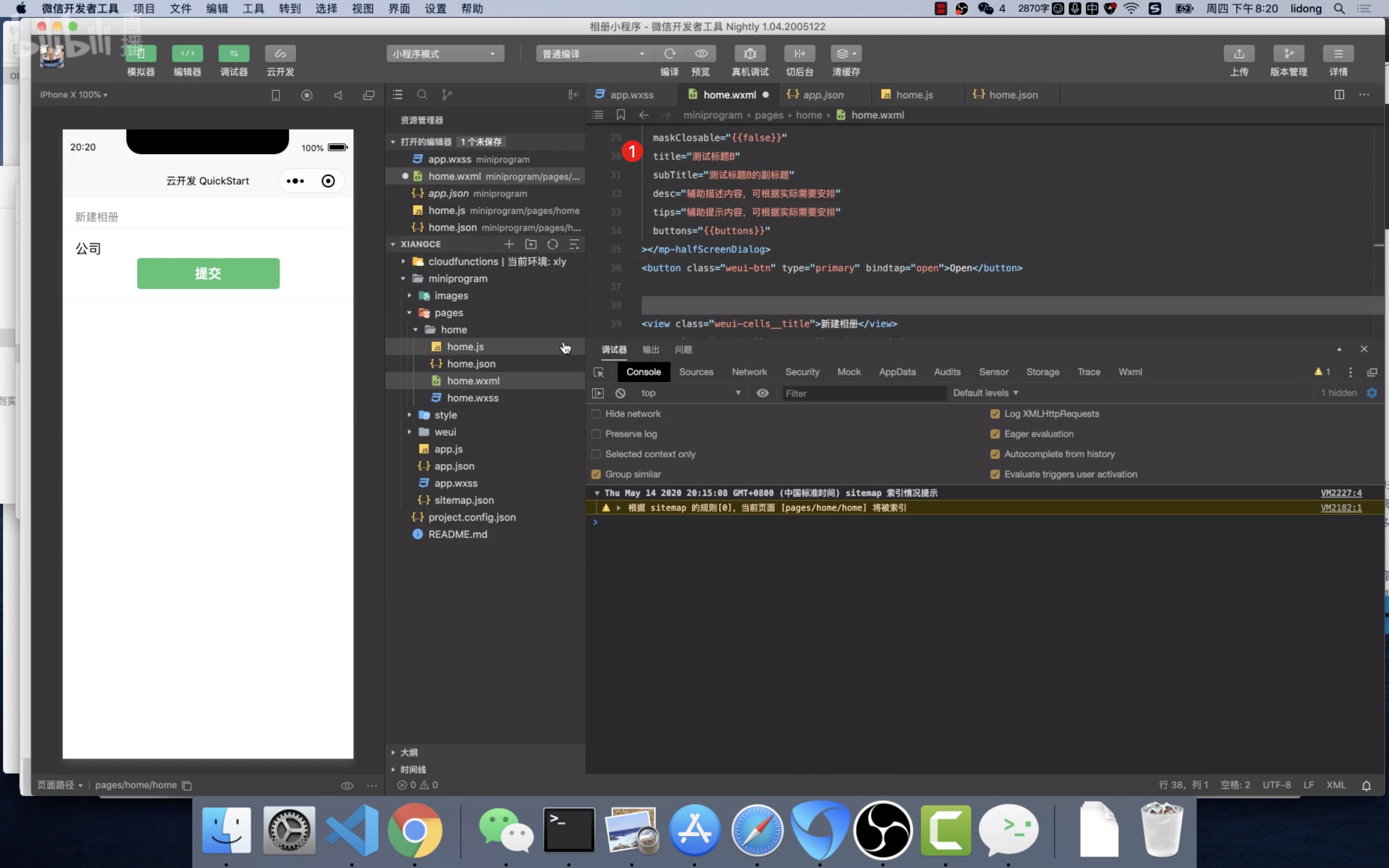Open 版本管理 version control icon
The image size is (1389, 868).
tap(1289, 53)
